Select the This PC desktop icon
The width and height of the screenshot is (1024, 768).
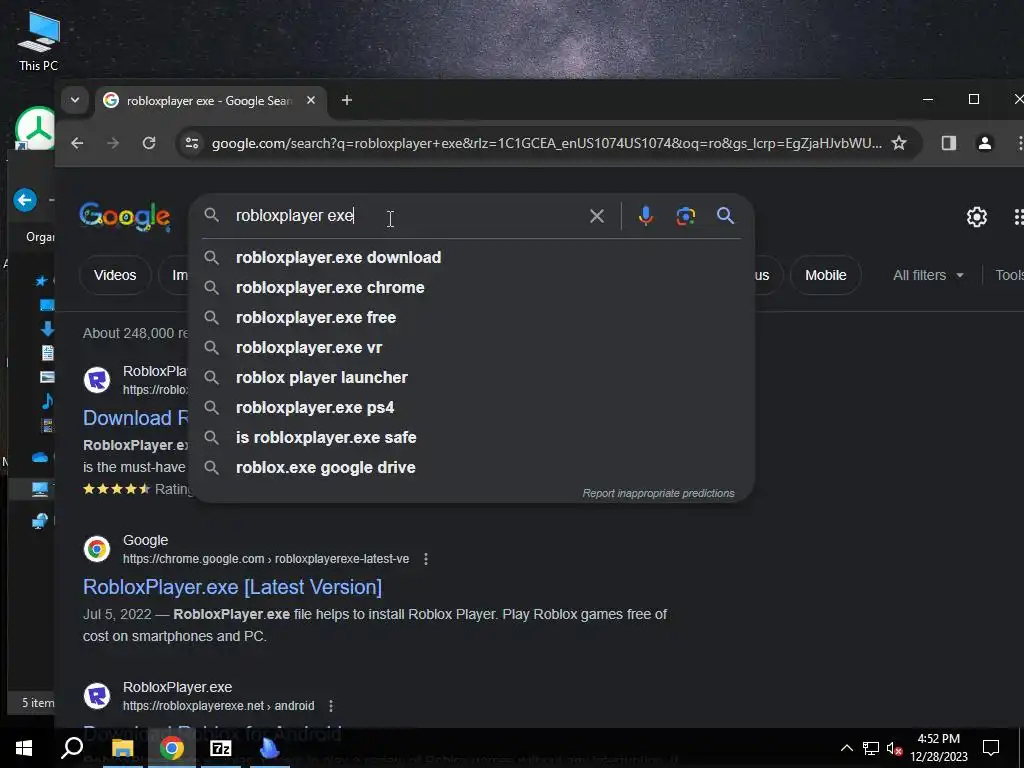tap(39, 42)
